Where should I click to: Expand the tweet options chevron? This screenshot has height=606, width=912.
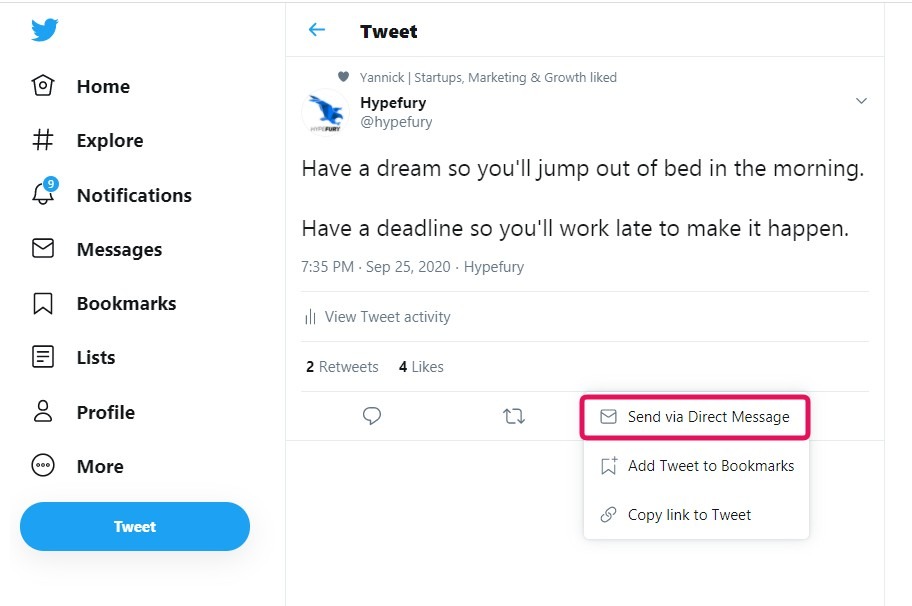point(861,101)
